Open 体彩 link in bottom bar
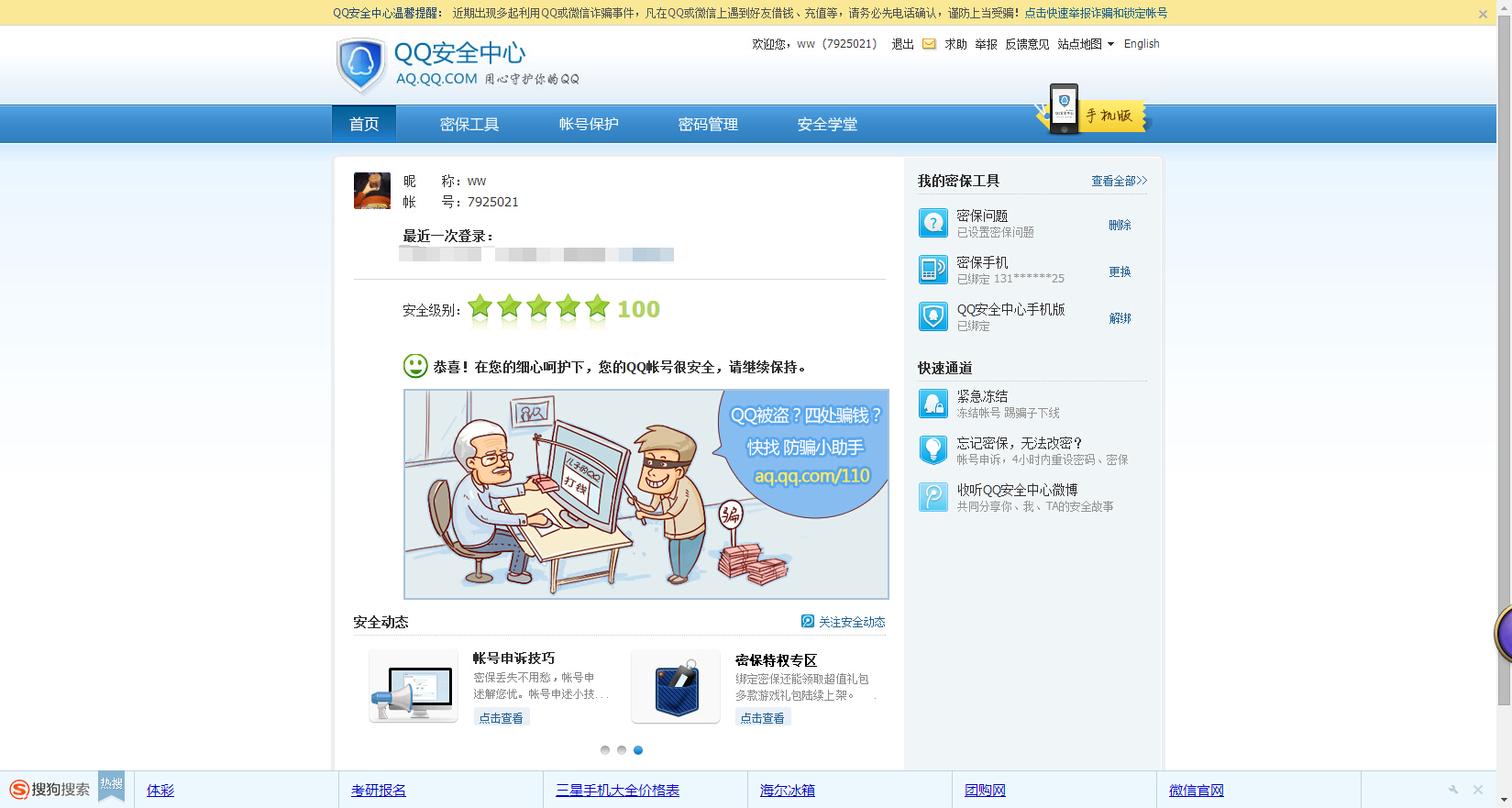 click(160, 790)
